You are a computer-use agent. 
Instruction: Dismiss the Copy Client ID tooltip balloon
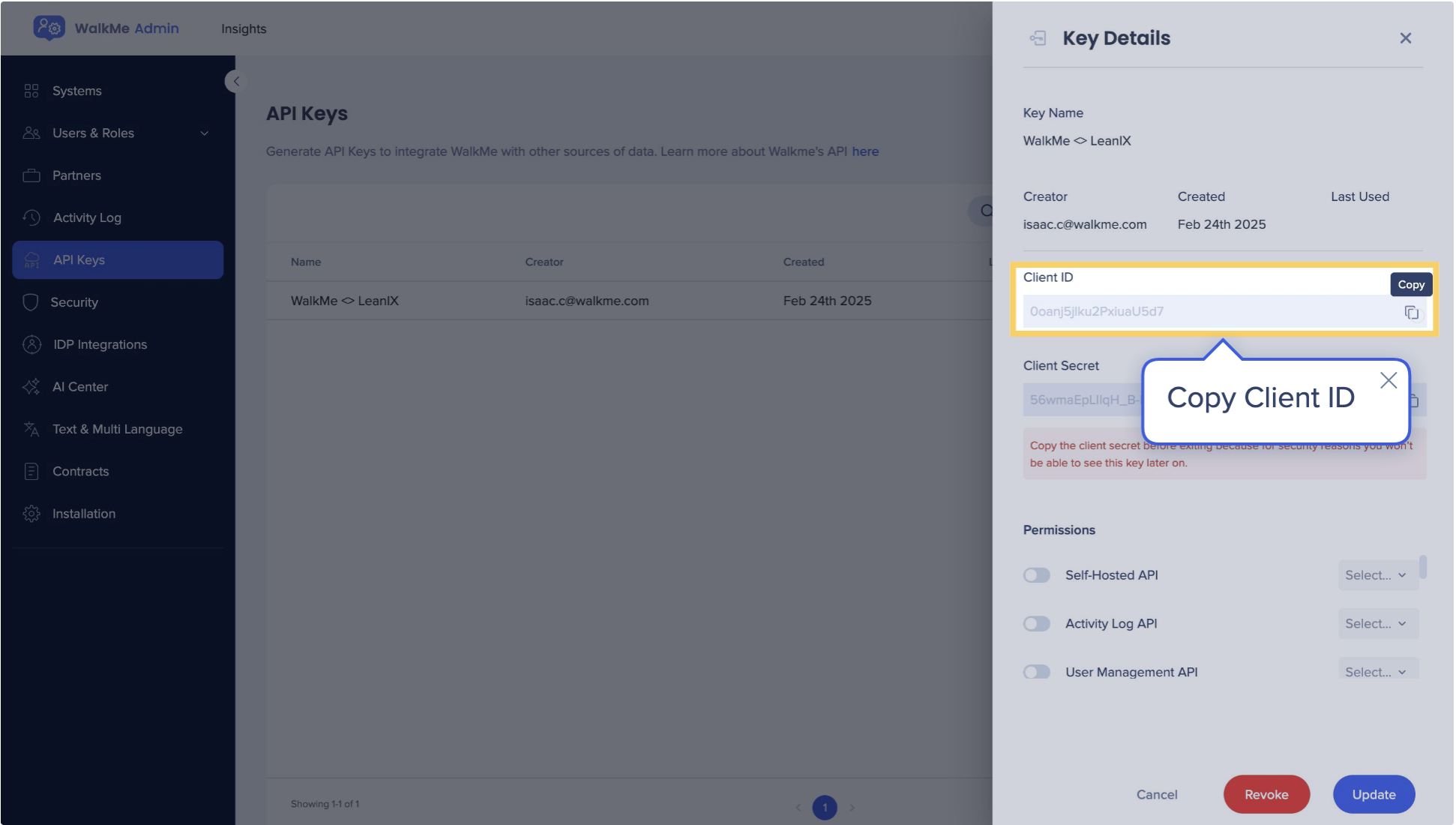tap(1389, 380)
